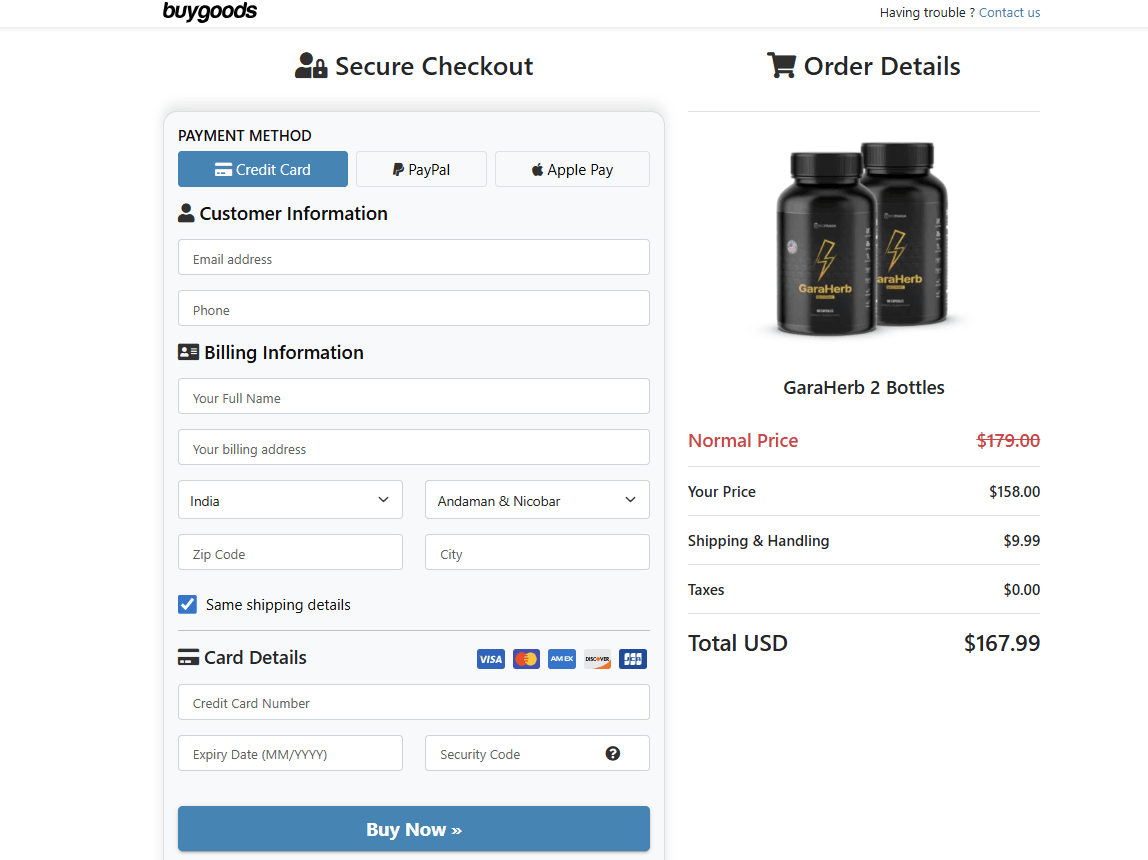Expand the Andaman & Nicobar state dropdown
This screenshot has width=1148, height=860.
tap(537, 499)
